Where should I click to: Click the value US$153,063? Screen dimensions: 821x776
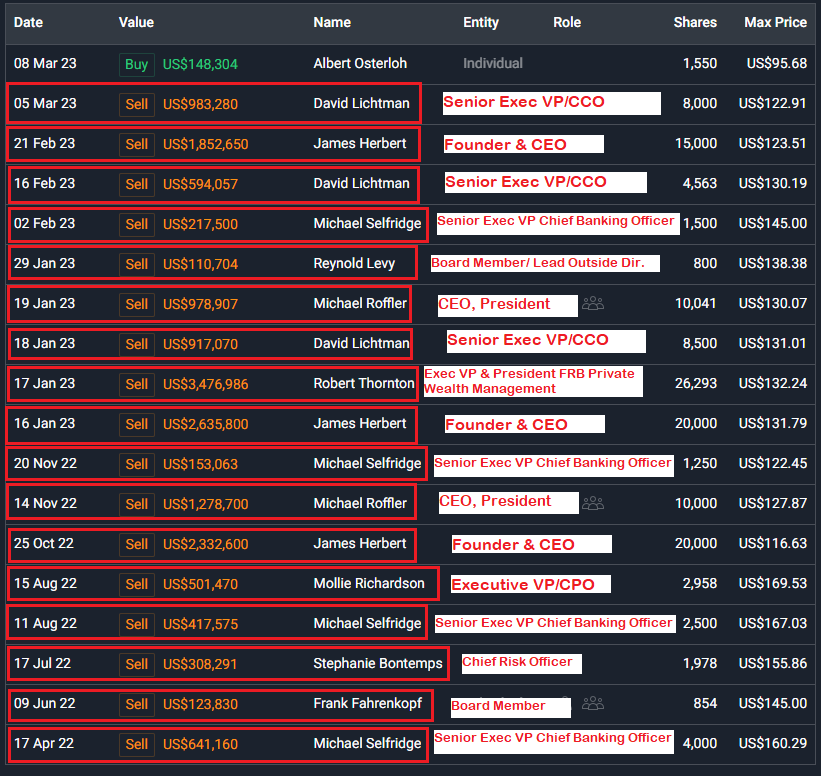click(200, 464)
